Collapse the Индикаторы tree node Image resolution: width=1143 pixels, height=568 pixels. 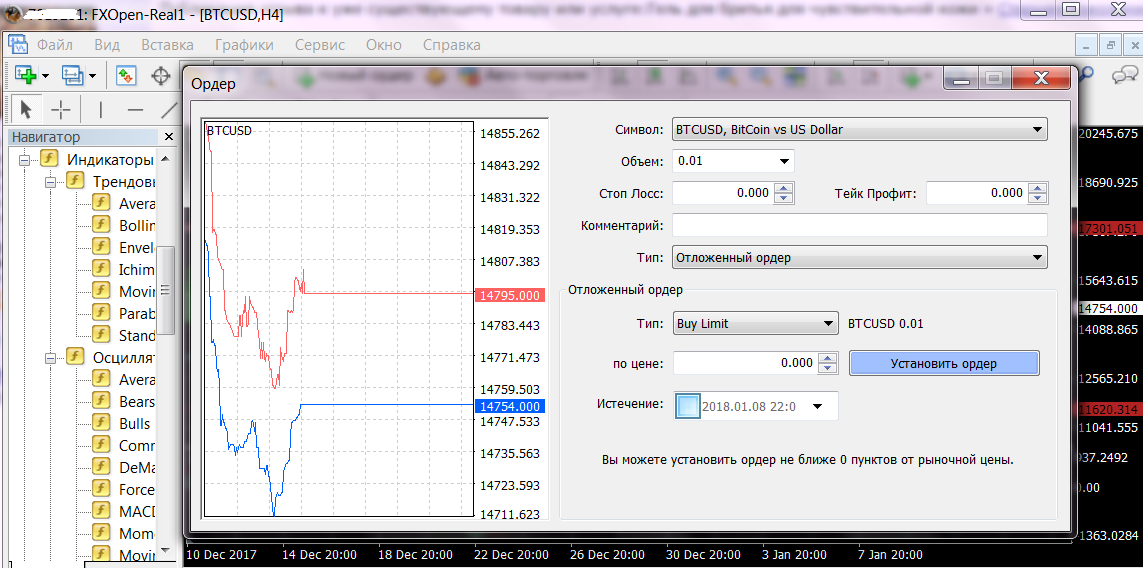[x=23, y=160]
